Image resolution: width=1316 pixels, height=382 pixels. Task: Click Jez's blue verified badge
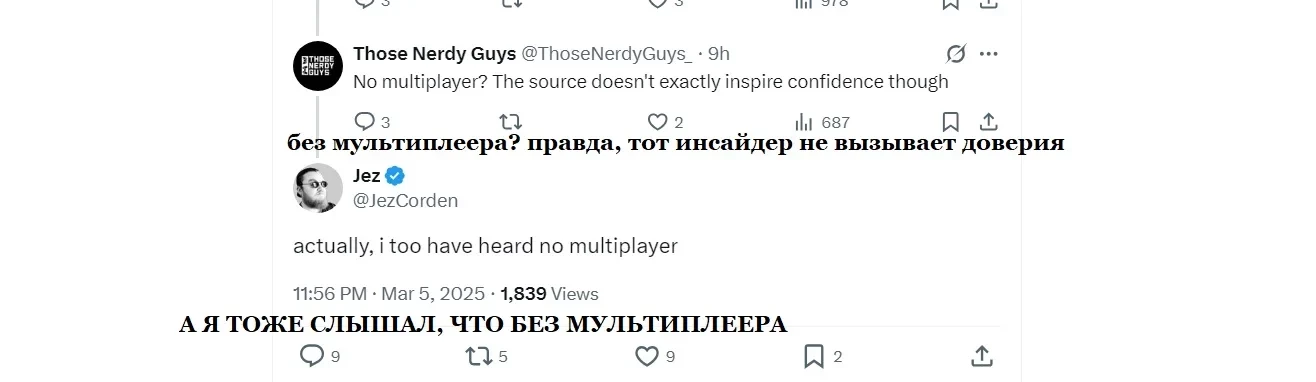coord(395,177)
